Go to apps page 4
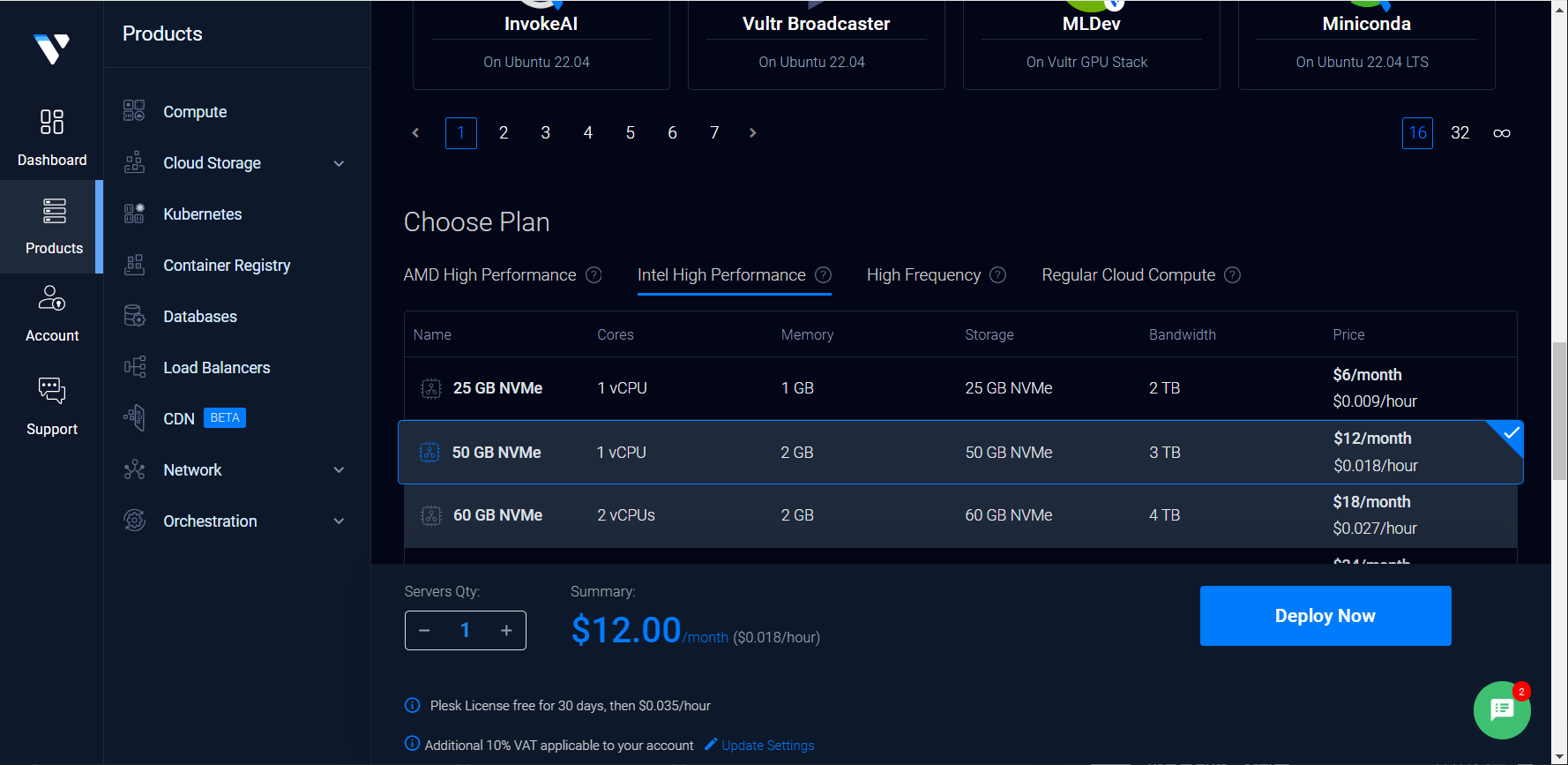Viewport: 1568px width, 765px height. point(588,133)
